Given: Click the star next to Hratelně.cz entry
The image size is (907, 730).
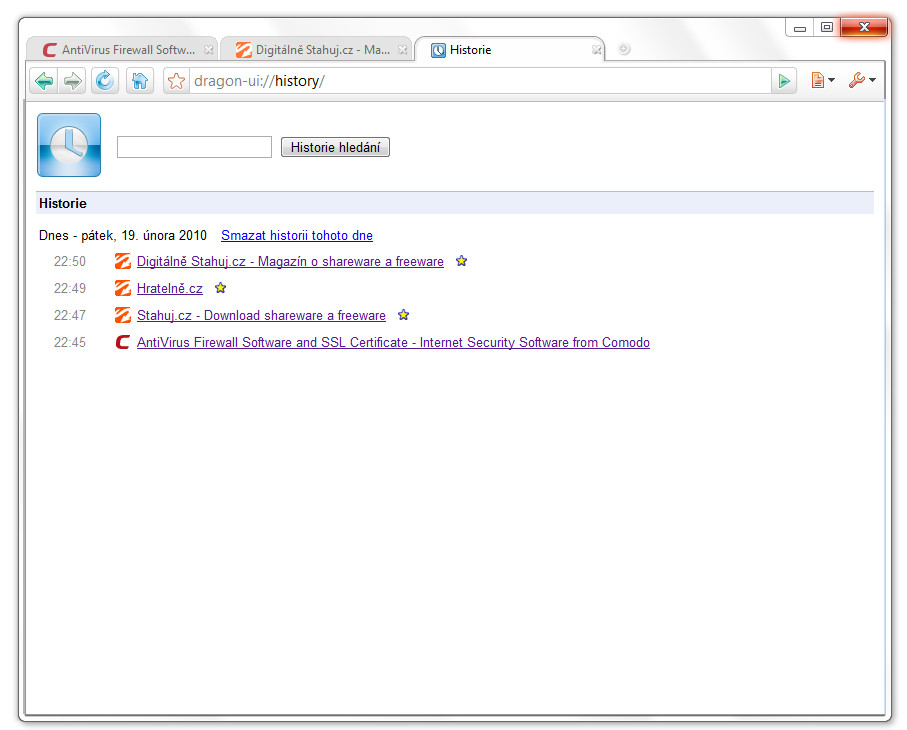Looking at the screenshot, I should tap(220, 287).
